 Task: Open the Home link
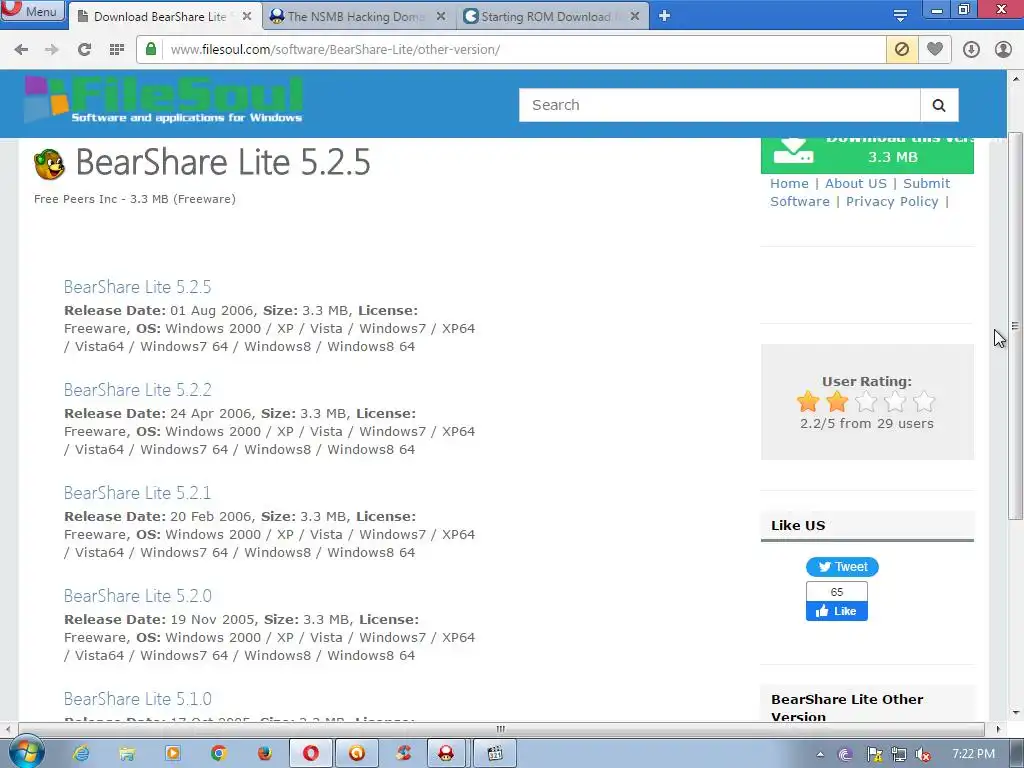[789, 184]
